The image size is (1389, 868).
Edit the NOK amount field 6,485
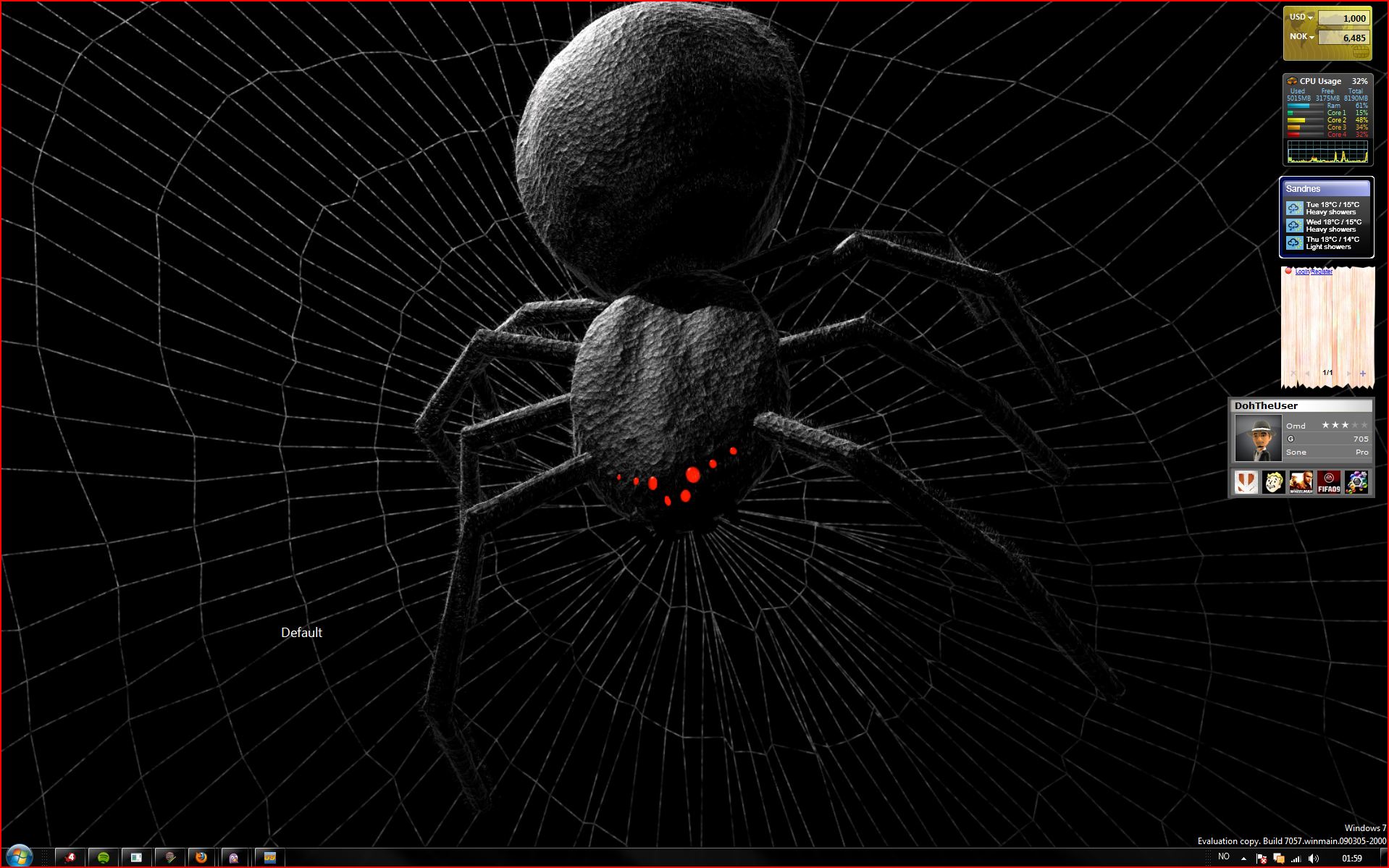[x=1343, y=38]
